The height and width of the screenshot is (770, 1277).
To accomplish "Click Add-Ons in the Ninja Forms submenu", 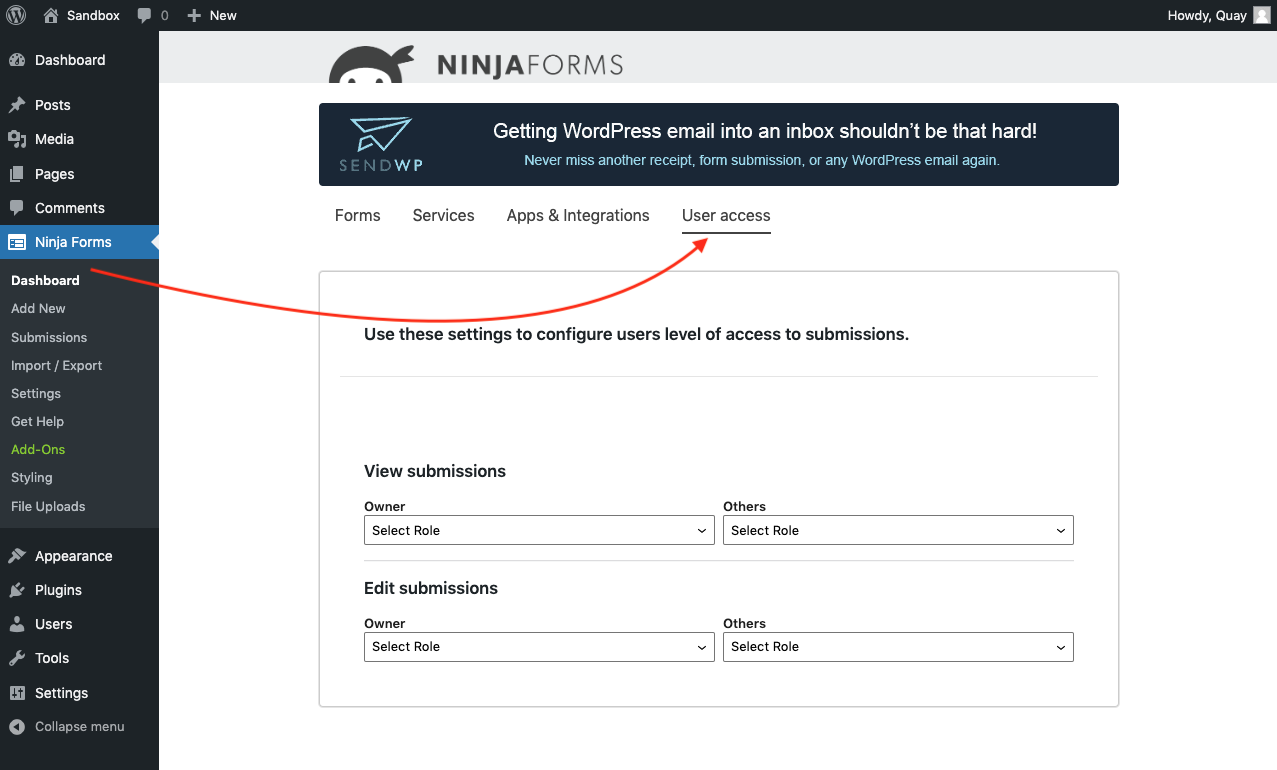I will click(37, 449).
